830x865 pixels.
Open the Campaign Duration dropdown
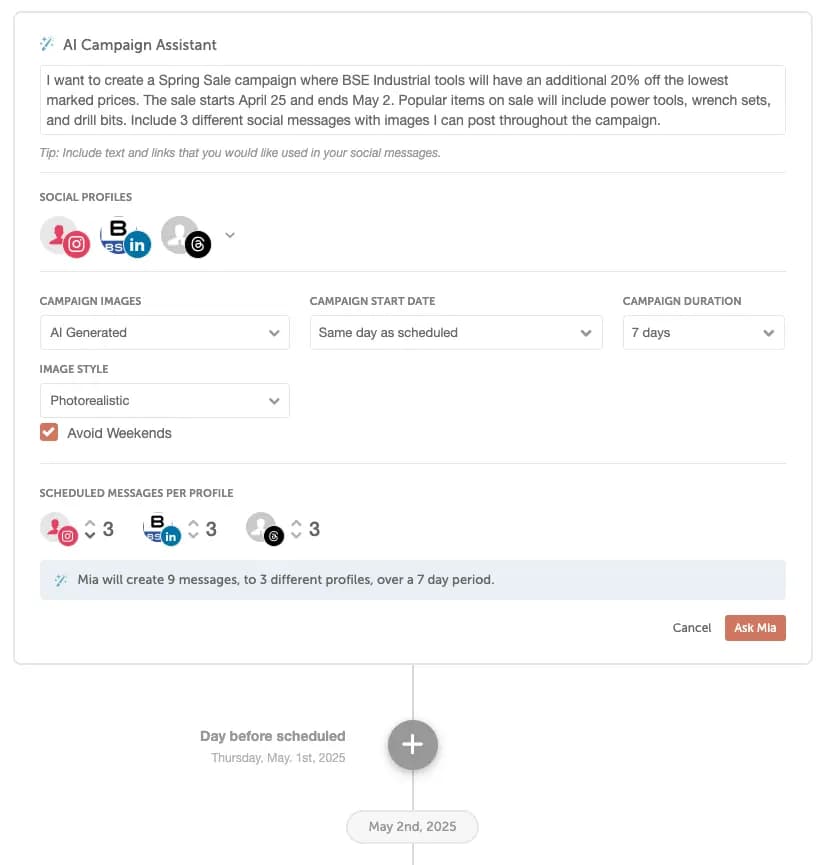point(703,333)
